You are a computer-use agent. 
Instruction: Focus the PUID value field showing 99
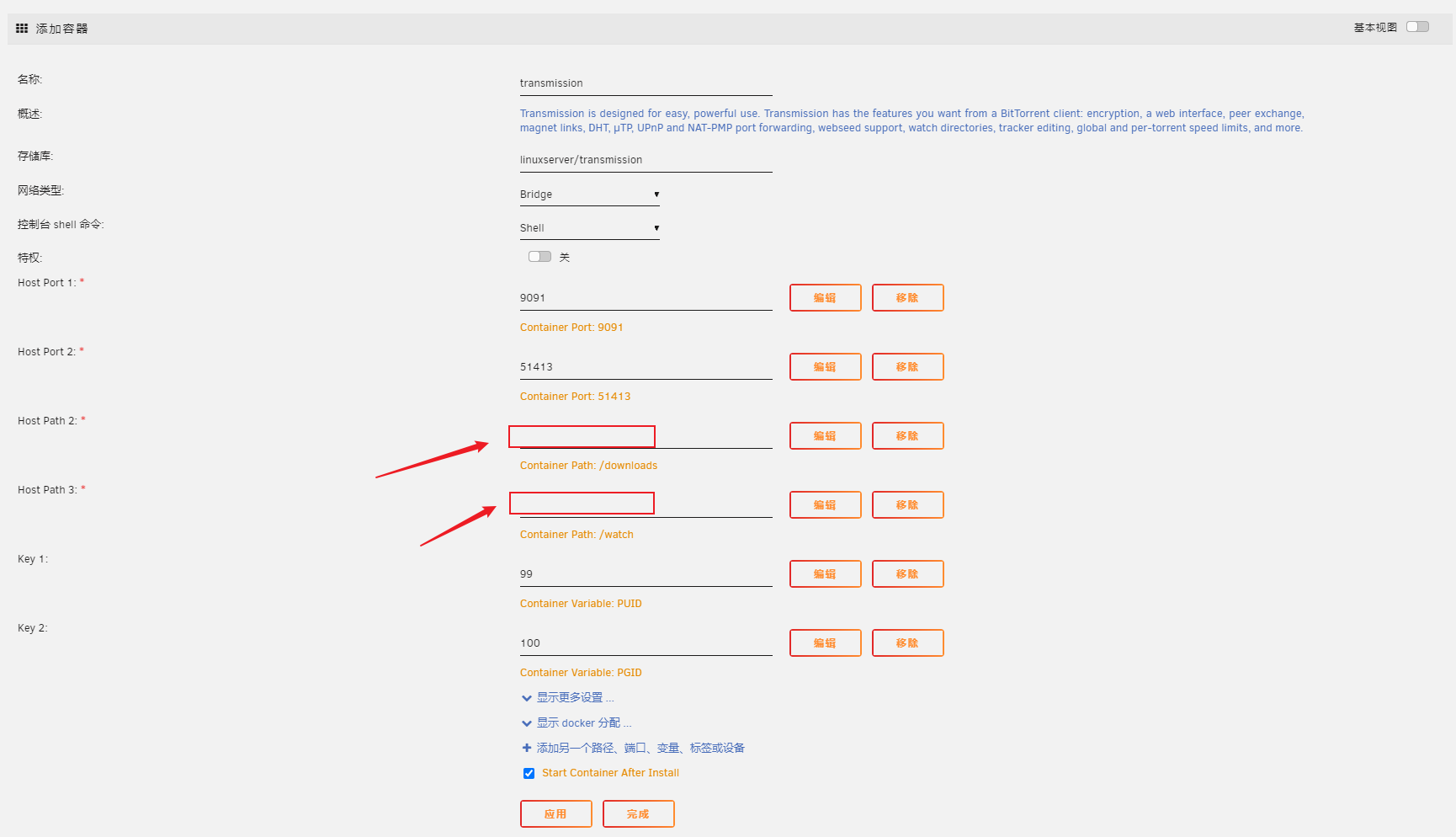(x=646, y=574)
